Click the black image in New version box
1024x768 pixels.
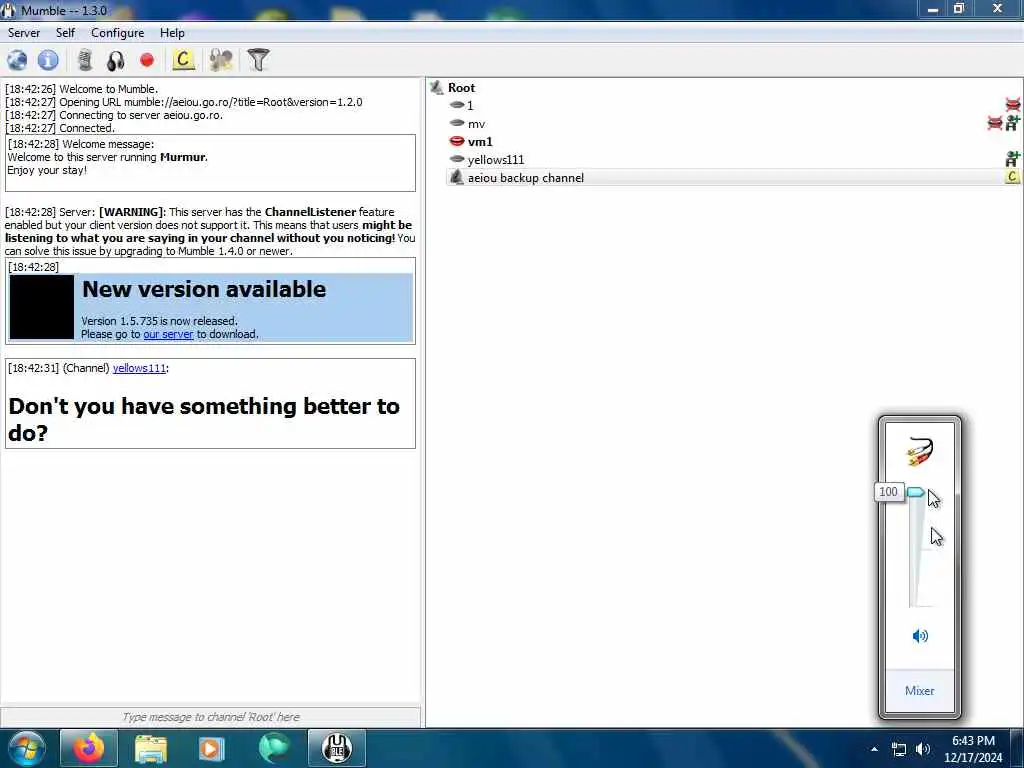(x=42, y=307)
